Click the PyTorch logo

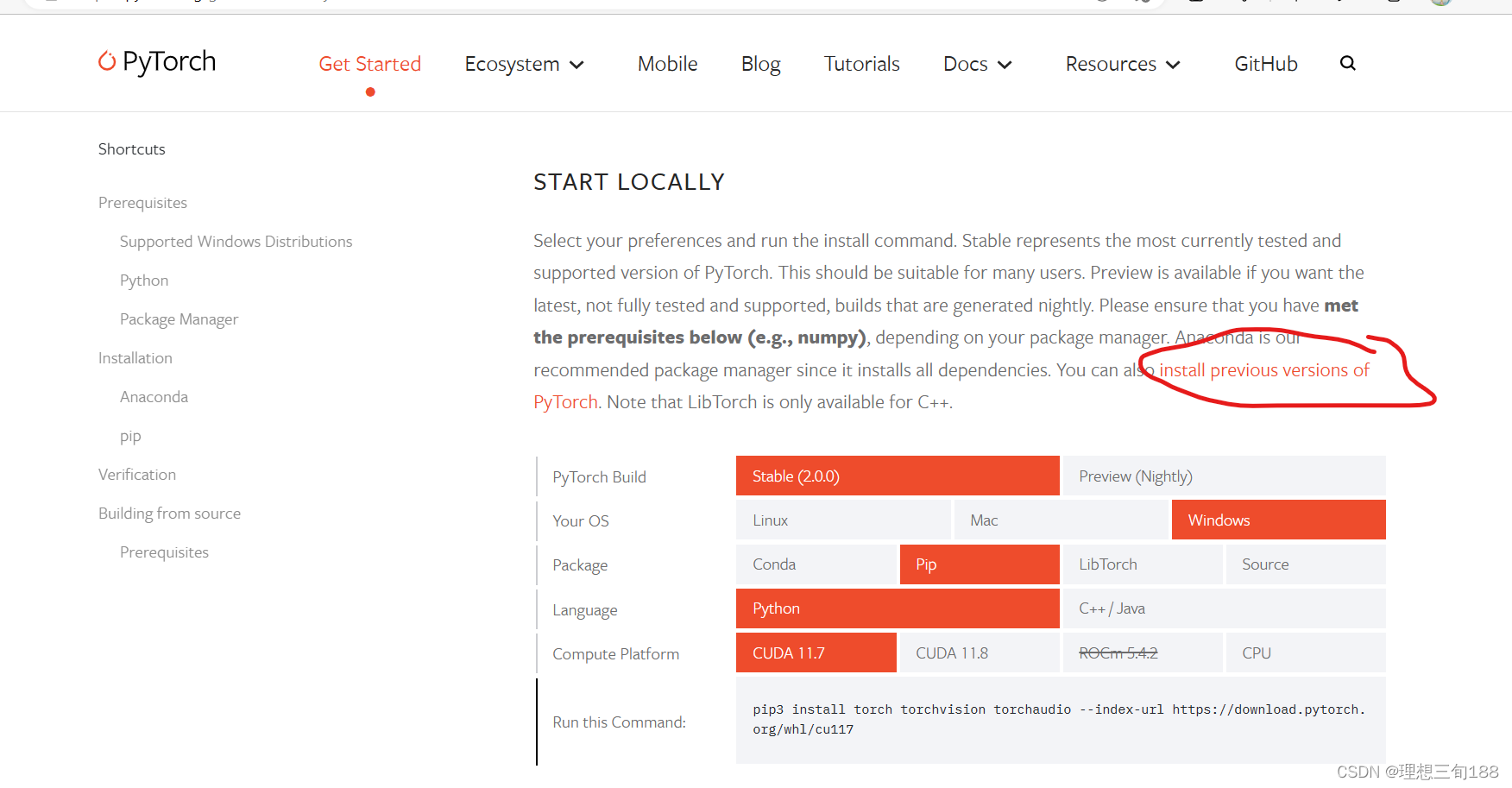pos(156,61)
